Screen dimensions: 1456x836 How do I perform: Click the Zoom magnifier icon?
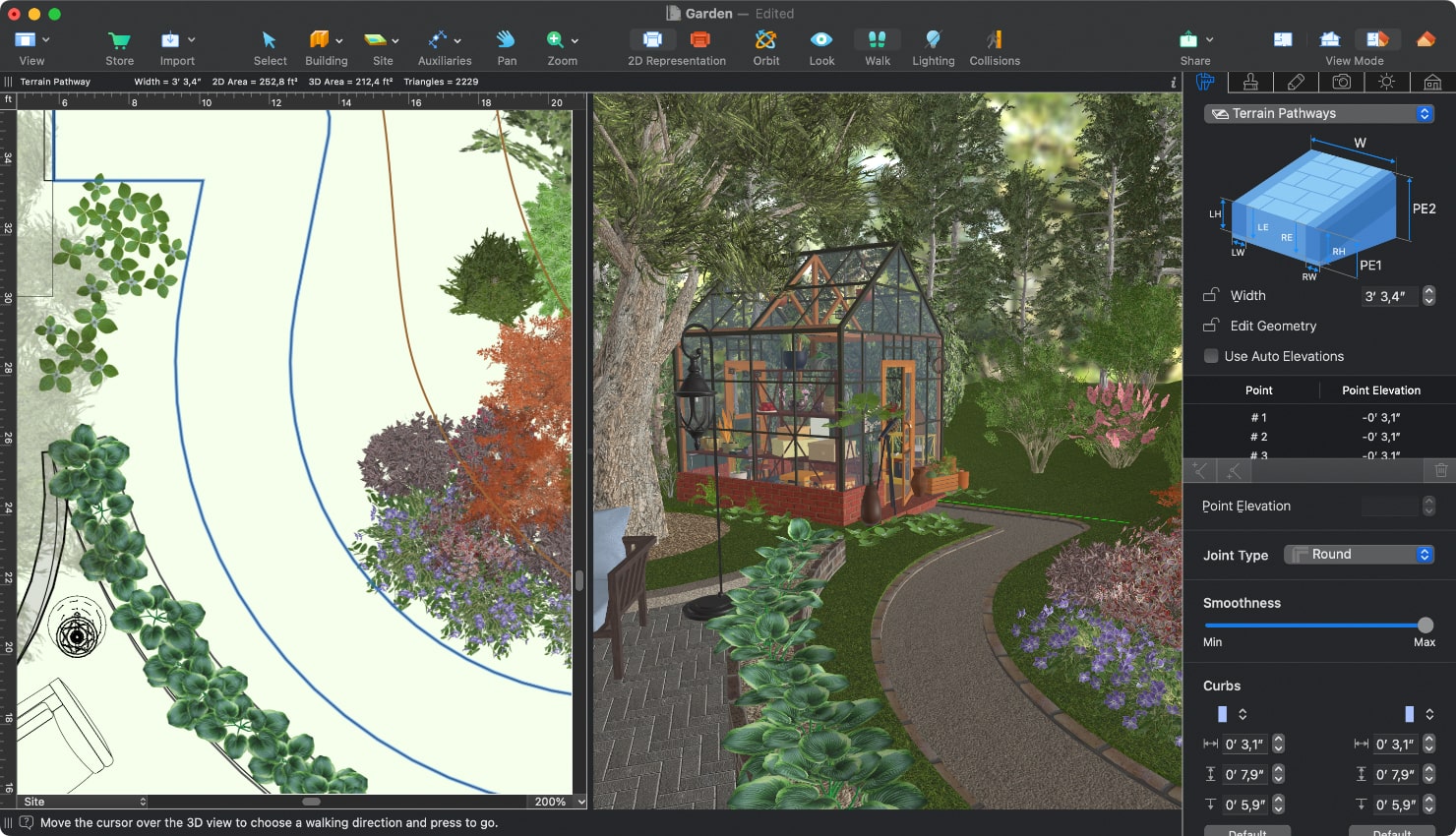556,39
